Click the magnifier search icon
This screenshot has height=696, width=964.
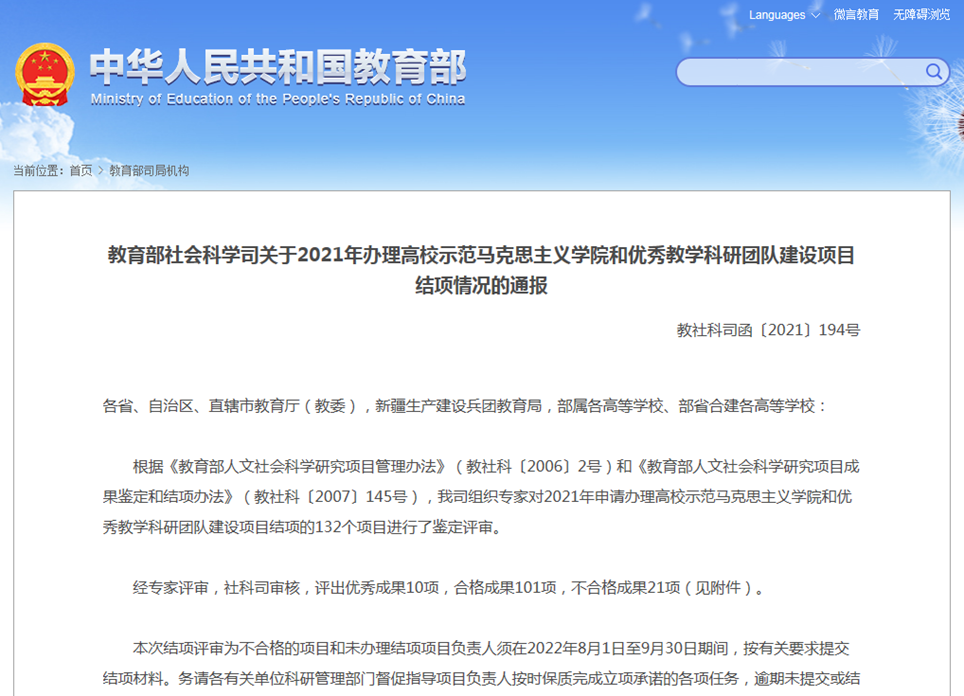(x=933, y=71)
